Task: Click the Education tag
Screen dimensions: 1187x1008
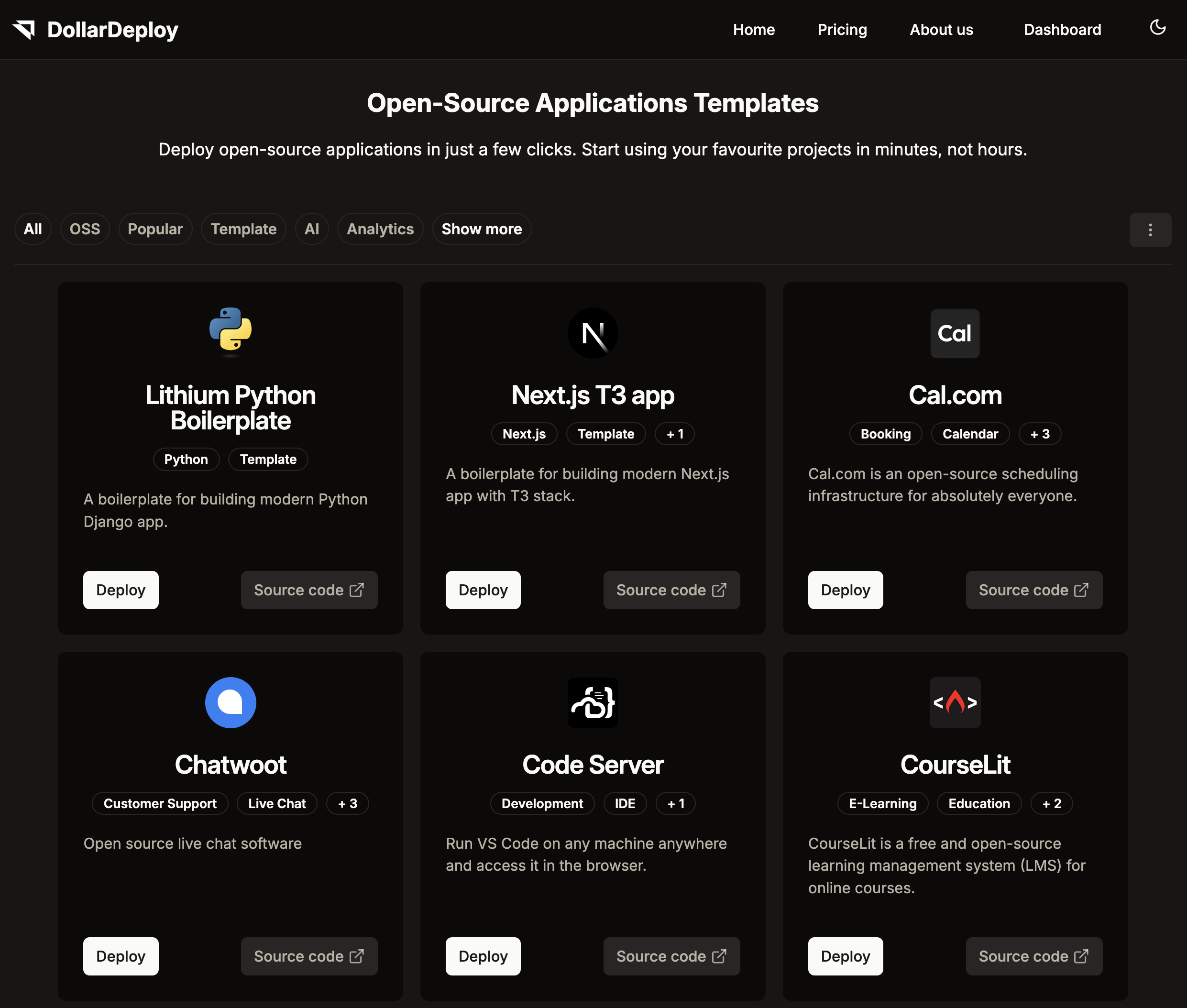Action: tap(979, 803)
